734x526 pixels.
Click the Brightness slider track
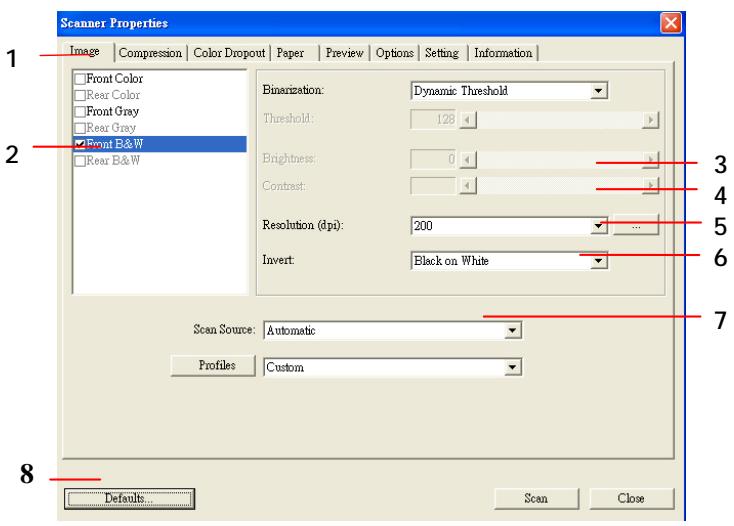(559, 160)
